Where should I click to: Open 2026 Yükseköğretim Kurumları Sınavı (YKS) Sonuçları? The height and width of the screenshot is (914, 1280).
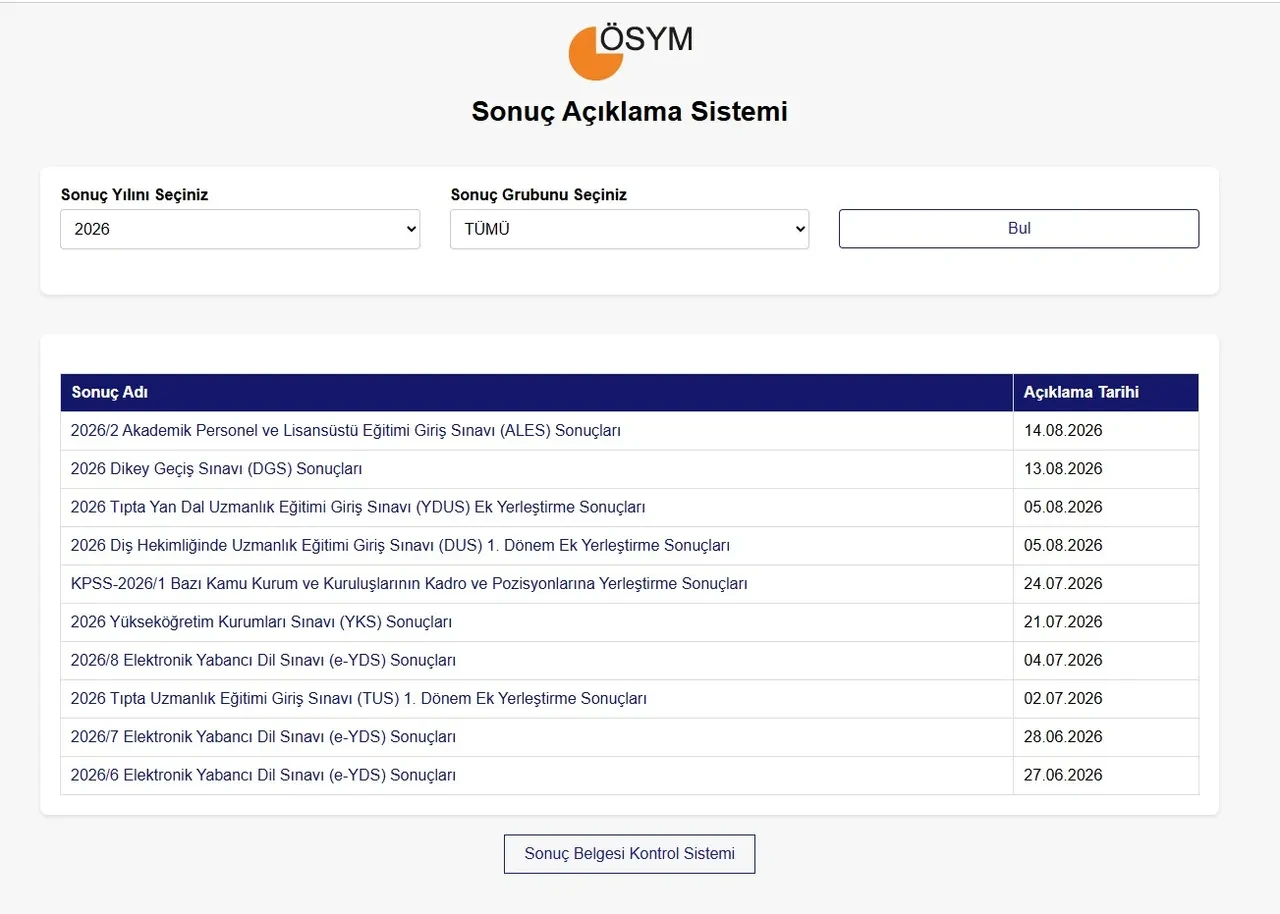261,622
